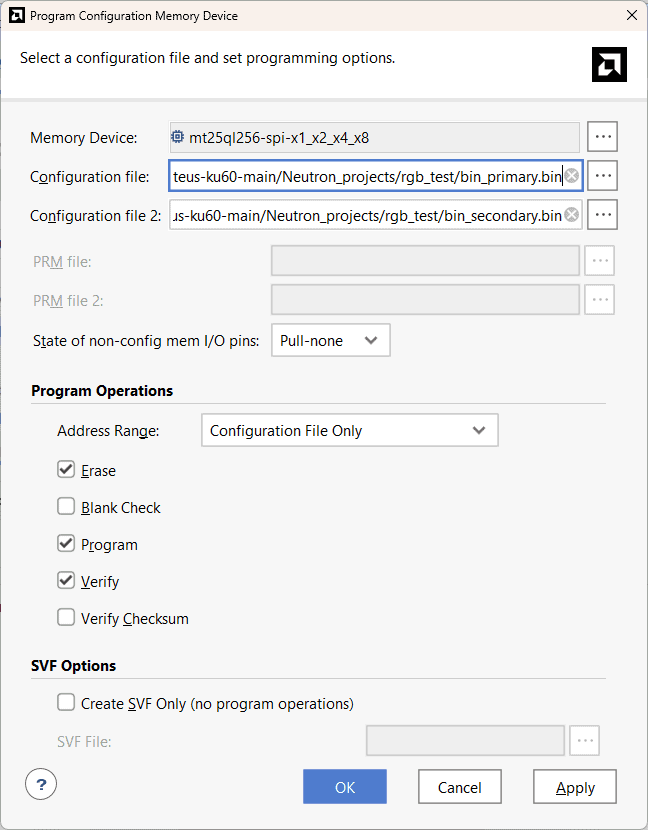
Task: Uncheck the Verify checkbox
Action: pyautogui.click(x=66, y=580)
